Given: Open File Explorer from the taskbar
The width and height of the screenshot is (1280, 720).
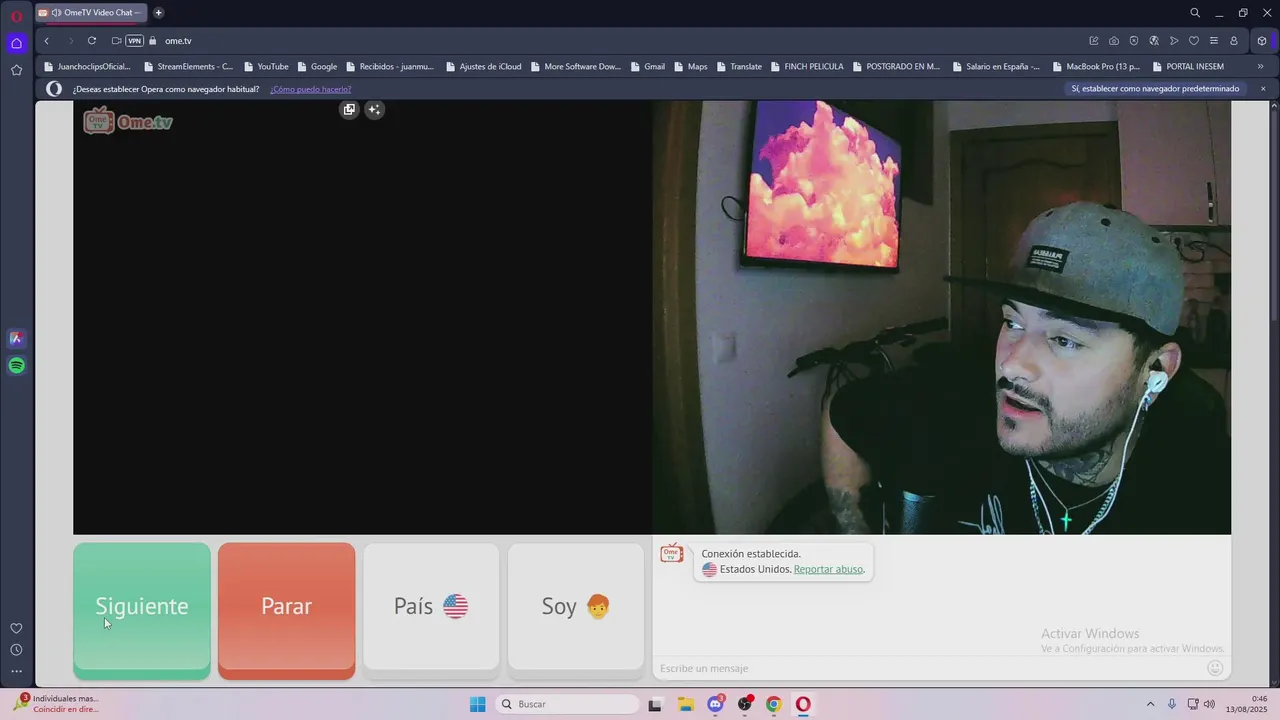Looking at the screenshot, I should [686, 704].
